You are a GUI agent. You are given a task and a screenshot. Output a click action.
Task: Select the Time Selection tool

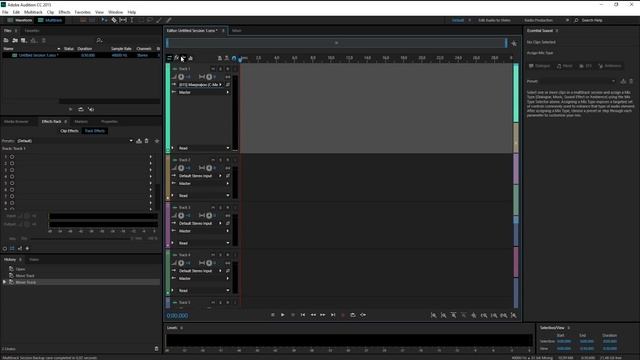coord(131,20)
